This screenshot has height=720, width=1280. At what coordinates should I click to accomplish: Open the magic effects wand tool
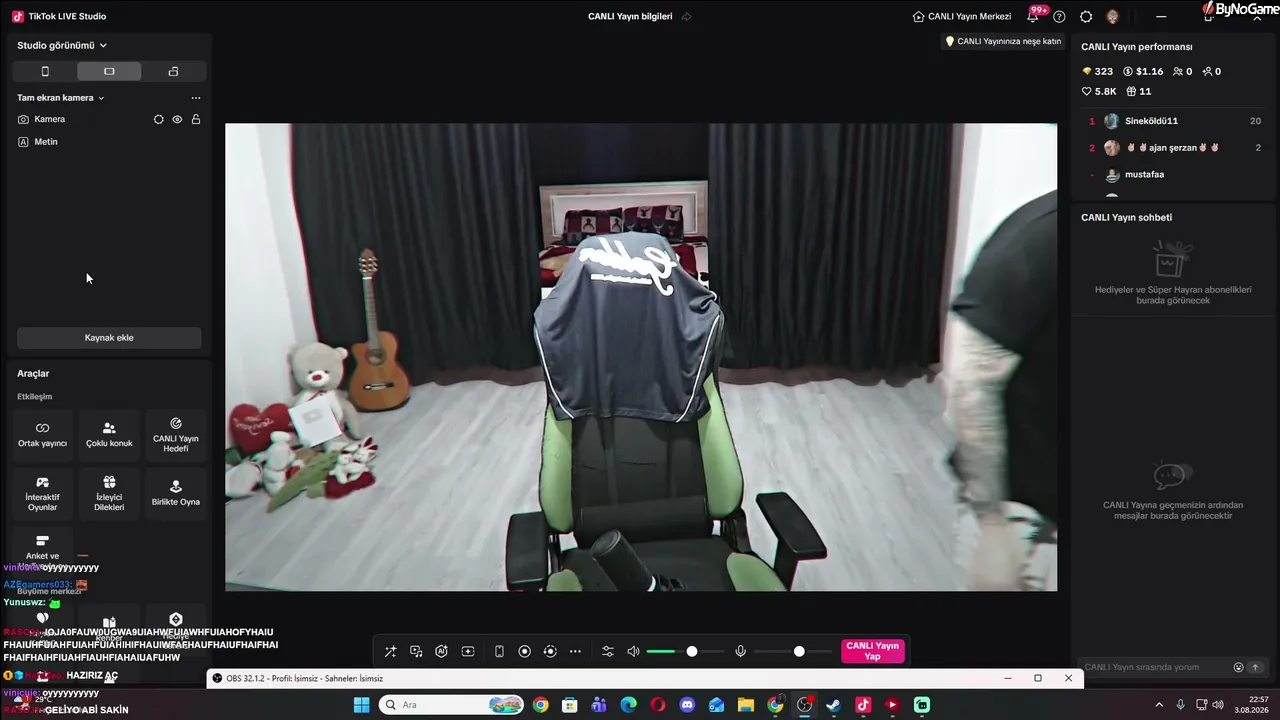click(390, 651)
